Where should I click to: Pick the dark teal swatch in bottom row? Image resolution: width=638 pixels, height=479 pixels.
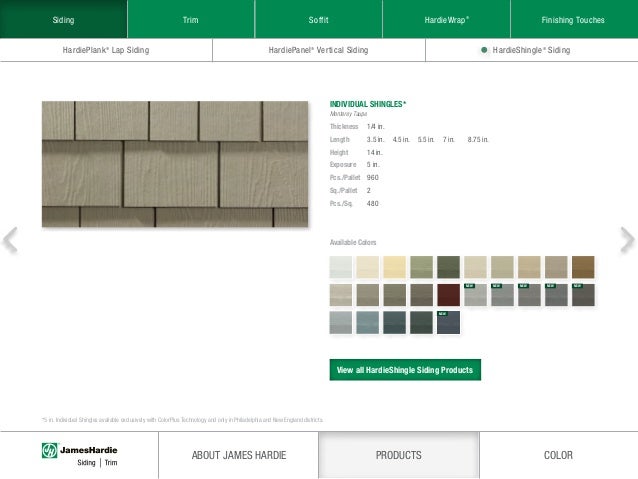(395, 322)
